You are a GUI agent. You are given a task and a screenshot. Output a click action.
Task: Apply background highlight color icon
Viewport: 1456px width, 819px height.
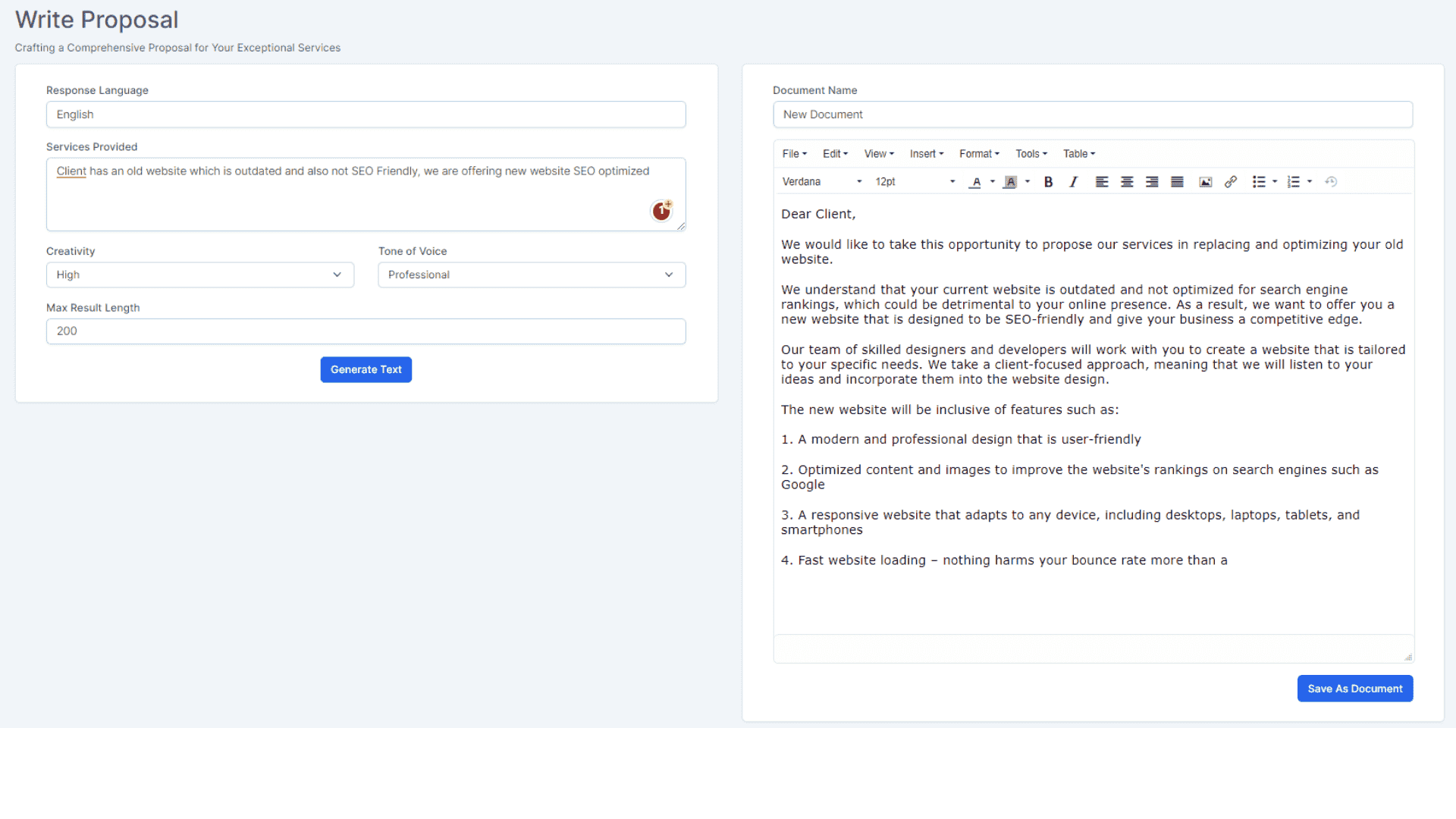coord(1010,182)
